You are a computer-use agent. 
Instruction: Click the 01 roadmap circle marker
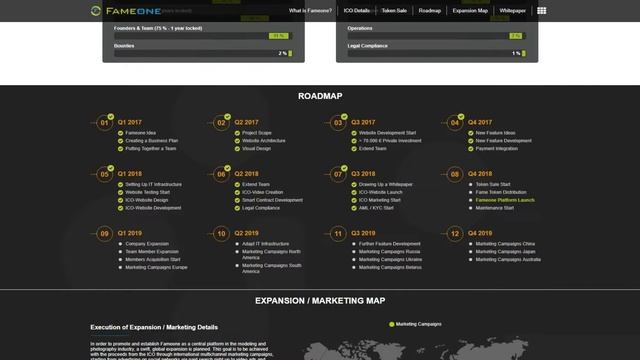[104, 123]
